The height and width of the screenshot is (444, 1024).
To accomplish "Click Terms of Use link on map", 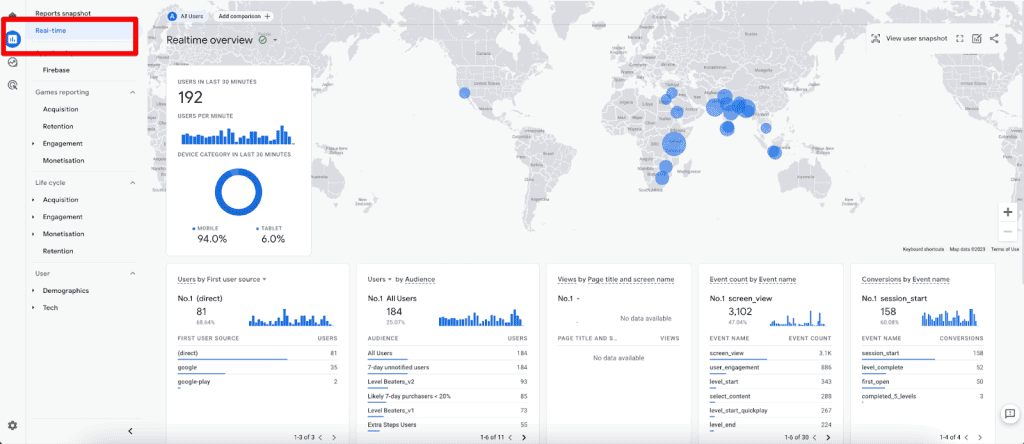I will pyautogui.click(x=1005, y=249).
